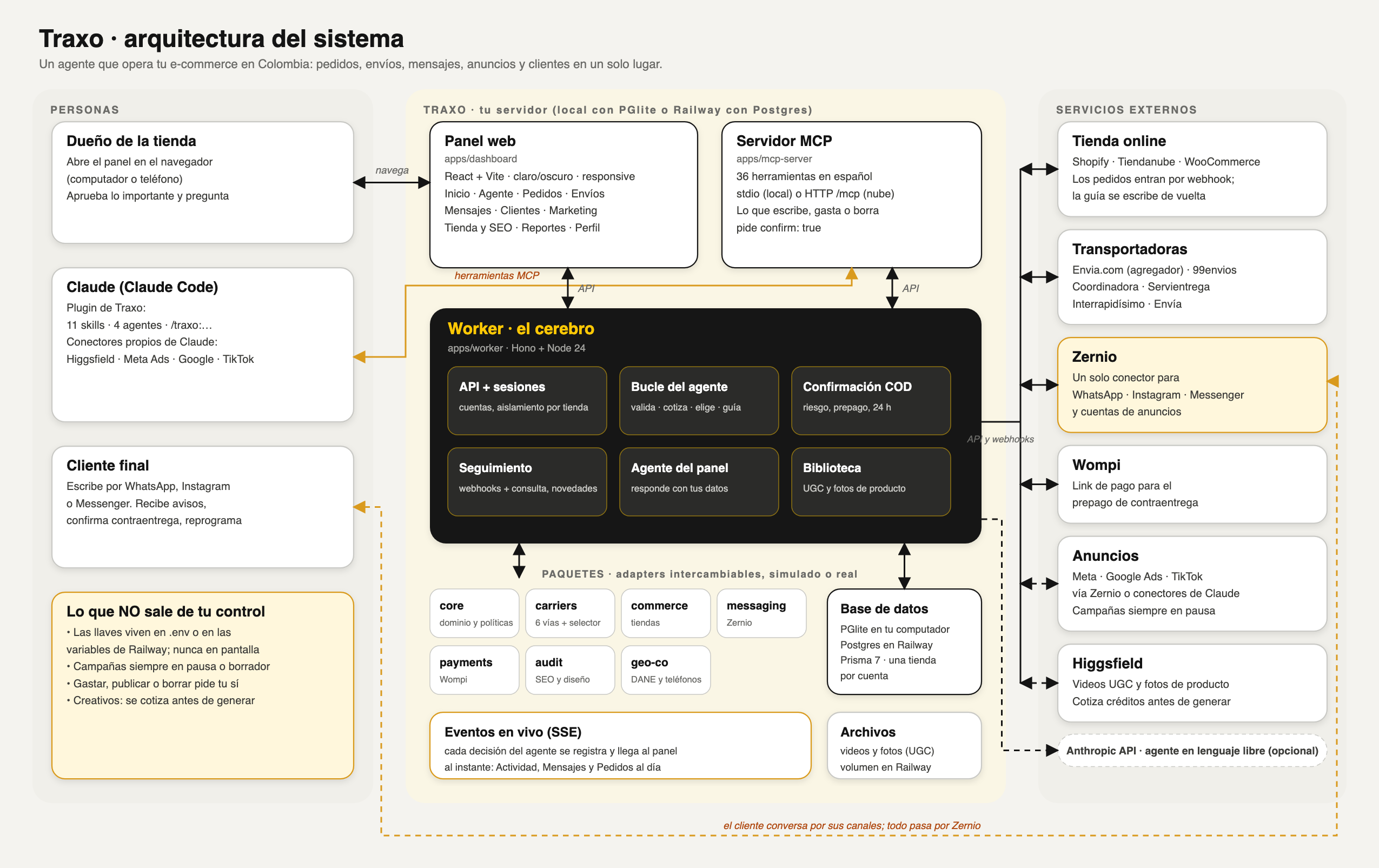The height and width of the screenshot is (868, 1379).
Task: Click the 'carriers' package card
Action: [x=570, y=613]
